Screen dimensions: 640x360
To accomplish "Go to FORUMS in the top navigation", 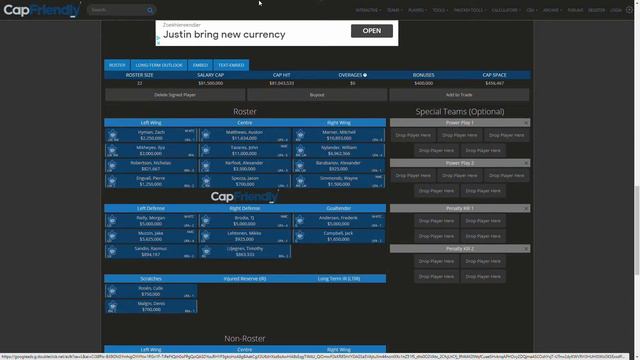I will pyautogui.click(x=575, y=10).
